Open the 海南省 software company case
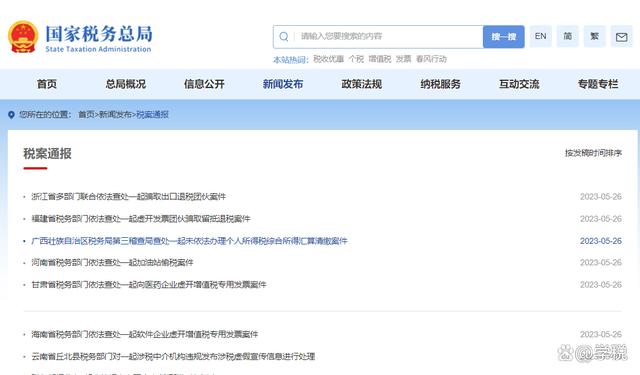 145,335
